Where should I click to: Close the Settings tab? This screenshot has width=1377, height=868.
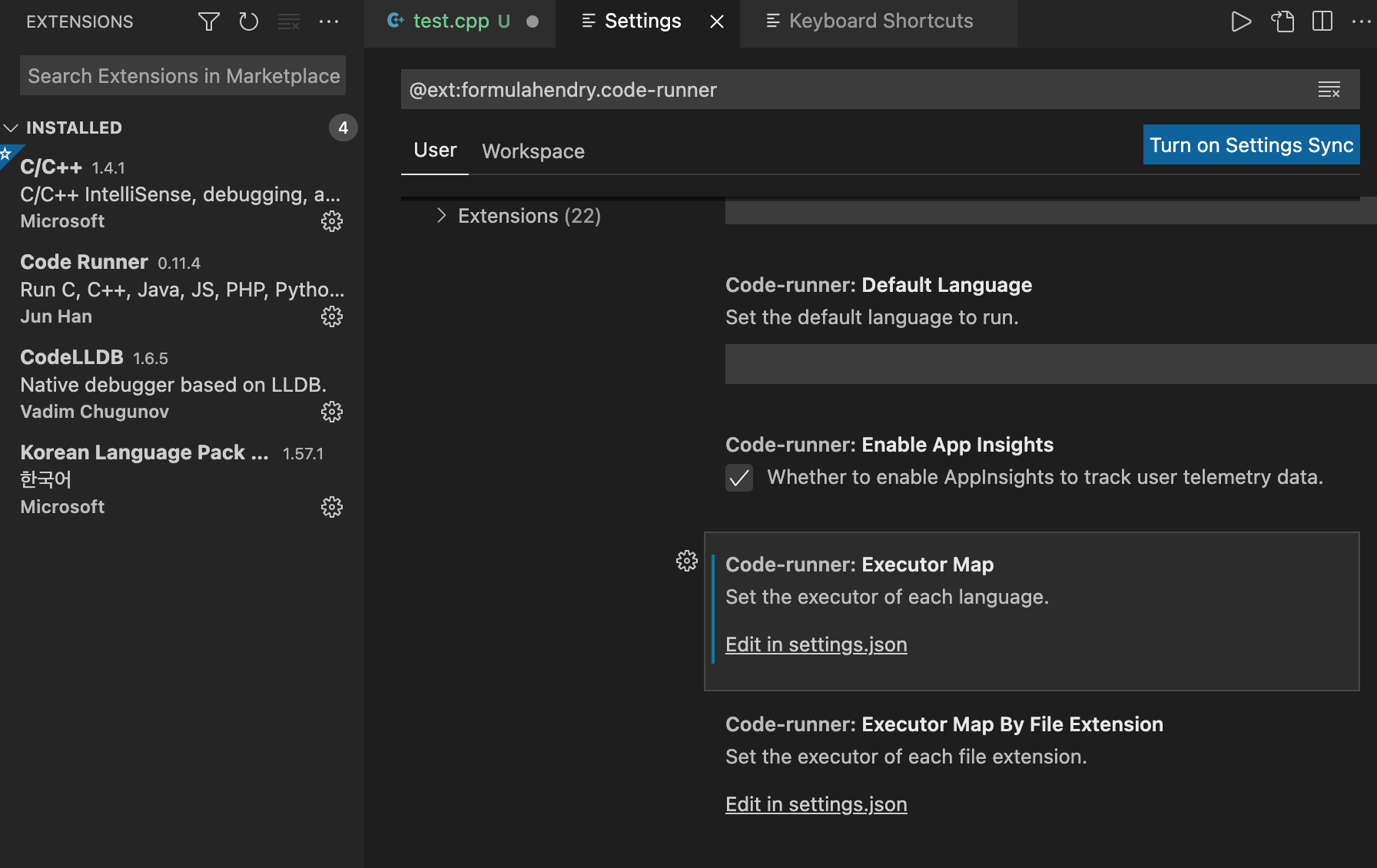coord(717,22)
